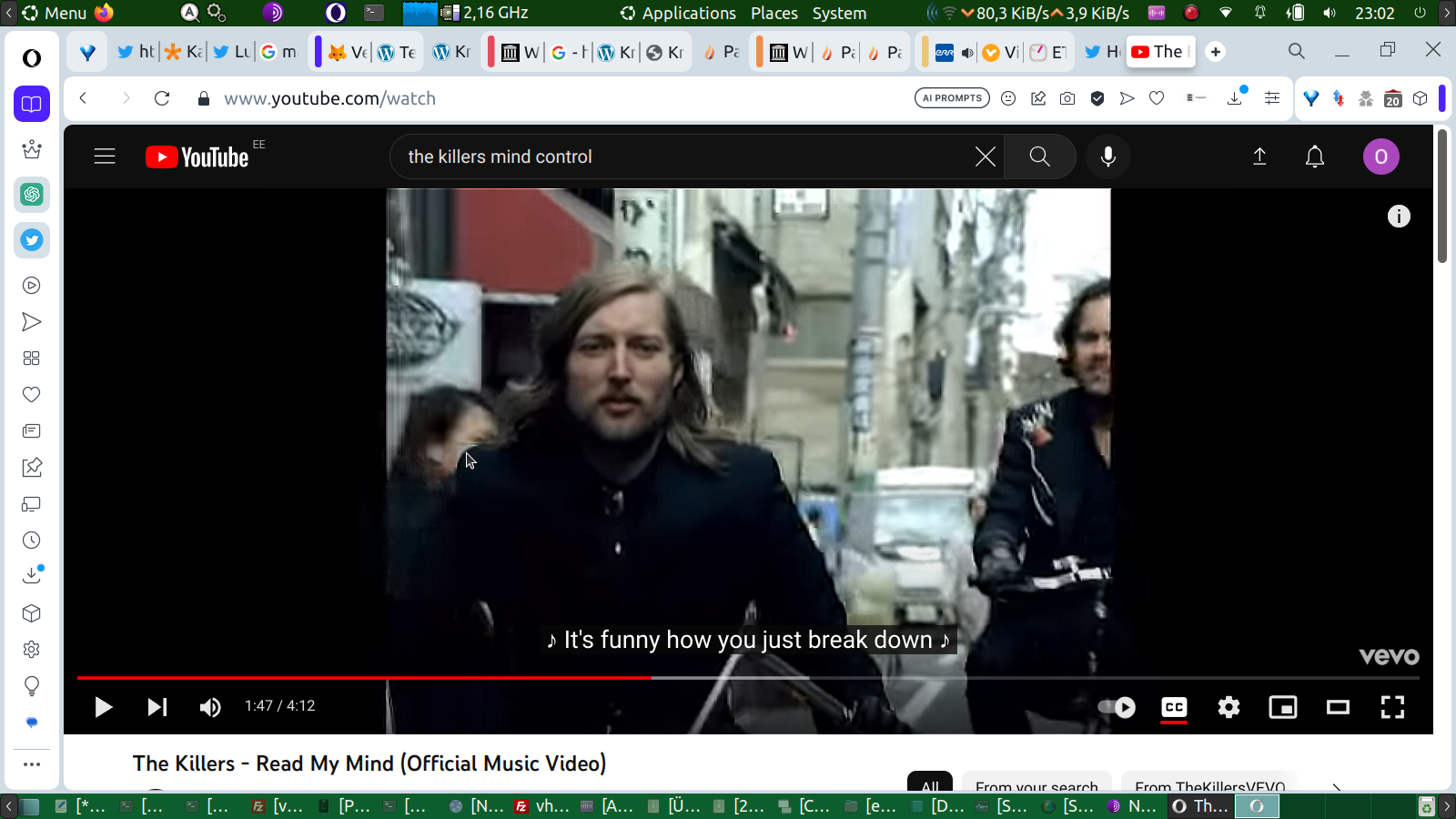Go back in Opera's navigation

point(83,98)
